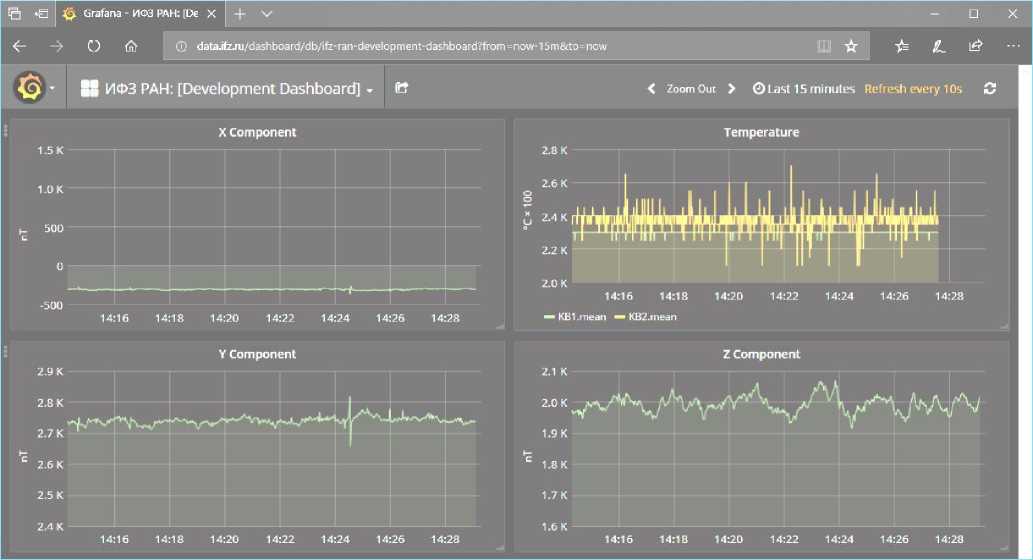Click the dashboard refresh icon
1033x560 pixels.
click(x=990, y=88)
